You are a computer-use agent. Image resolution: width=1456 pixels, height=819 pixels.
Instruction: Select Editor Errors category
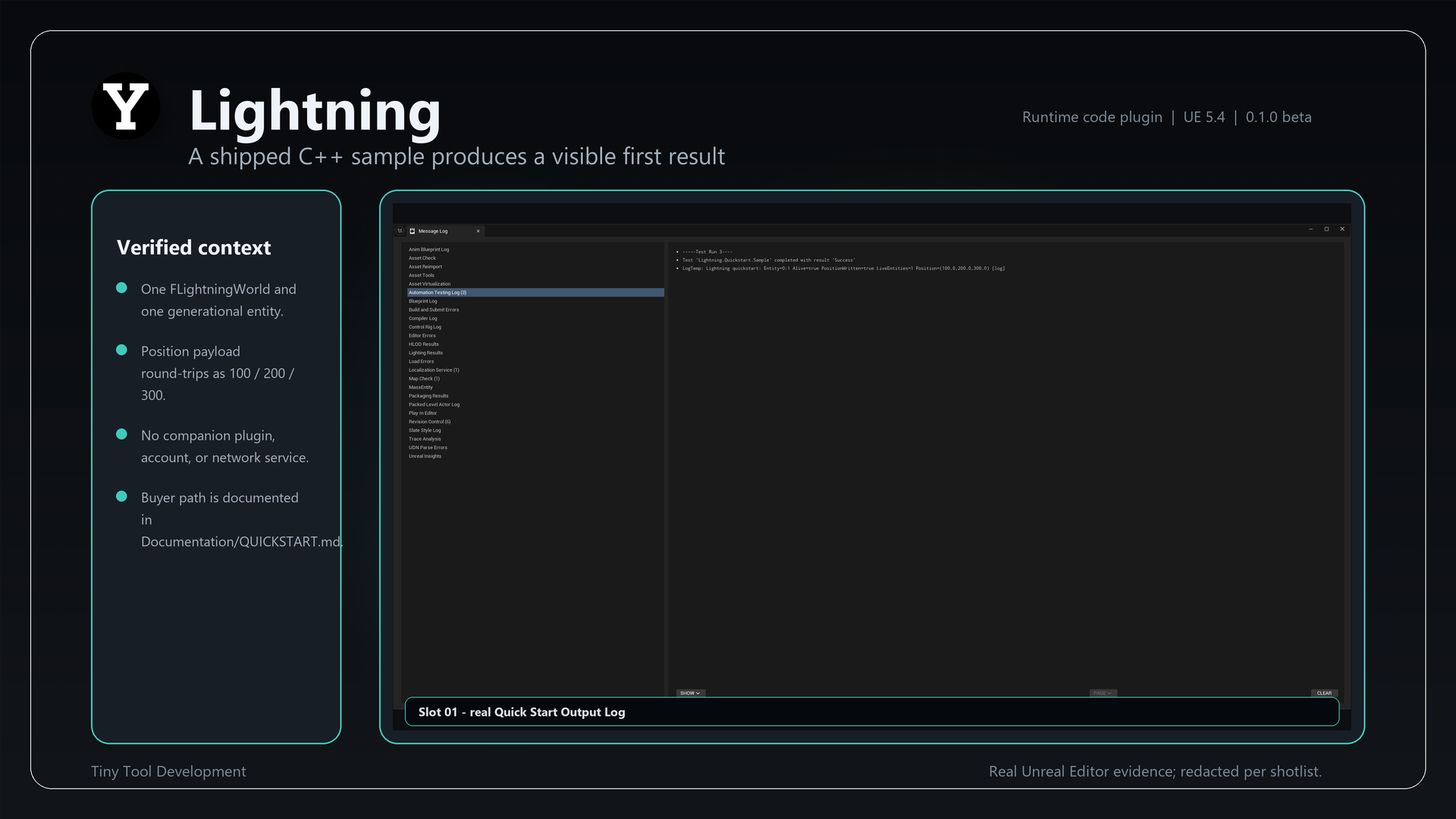pos(535,335)
